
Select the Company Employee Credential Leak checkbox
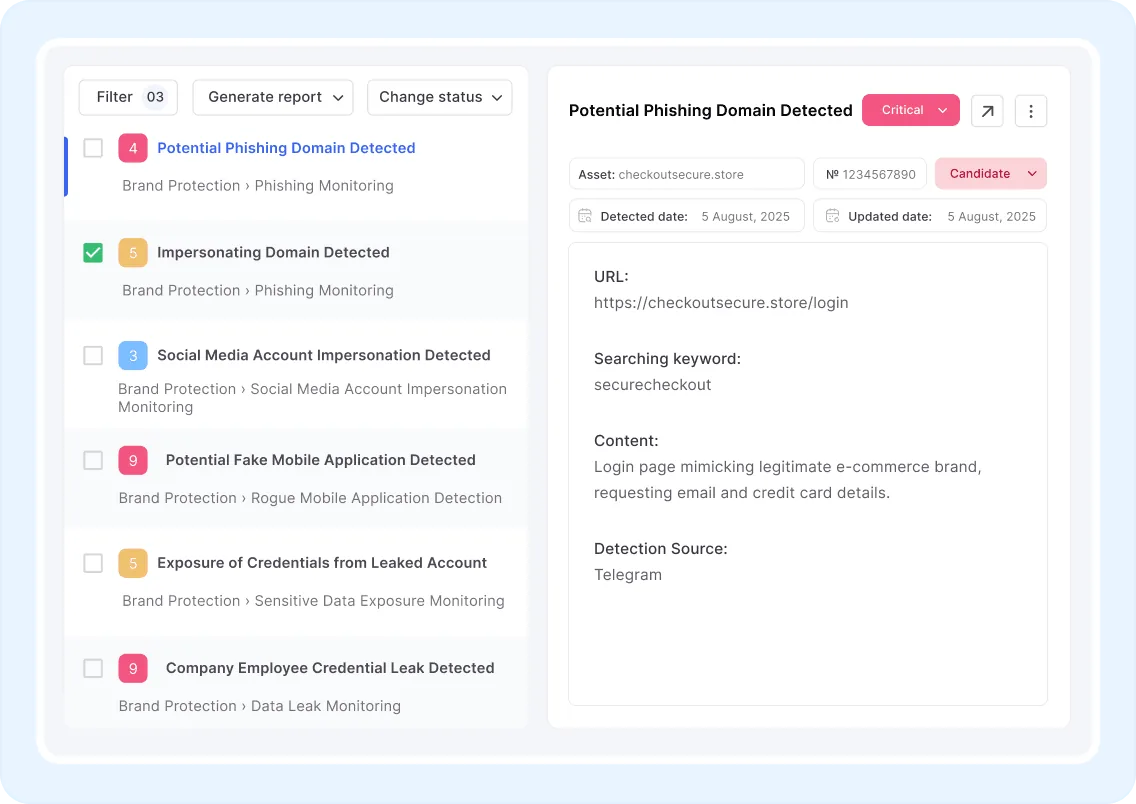pos(93,668)
